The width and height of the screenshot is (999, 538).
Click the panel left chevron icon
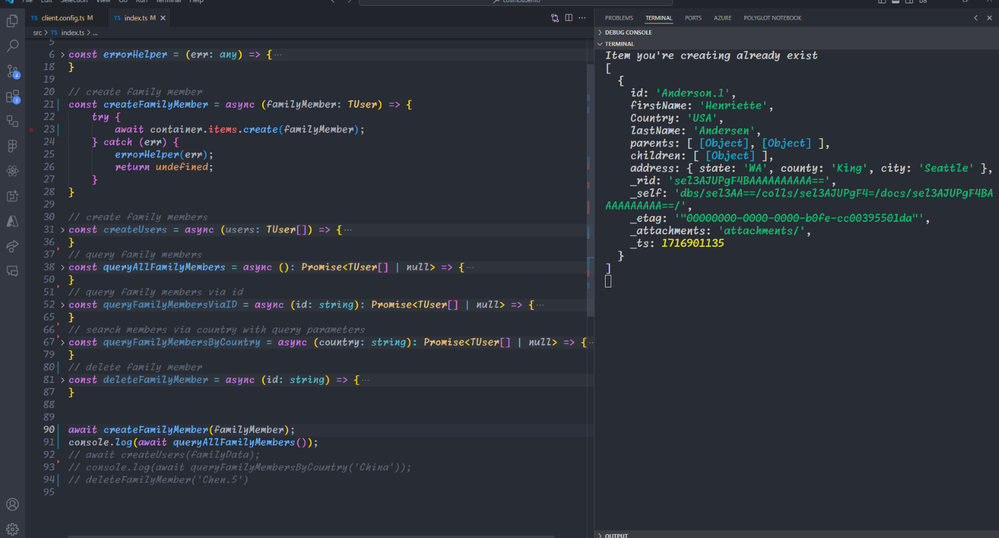(975, 18)
